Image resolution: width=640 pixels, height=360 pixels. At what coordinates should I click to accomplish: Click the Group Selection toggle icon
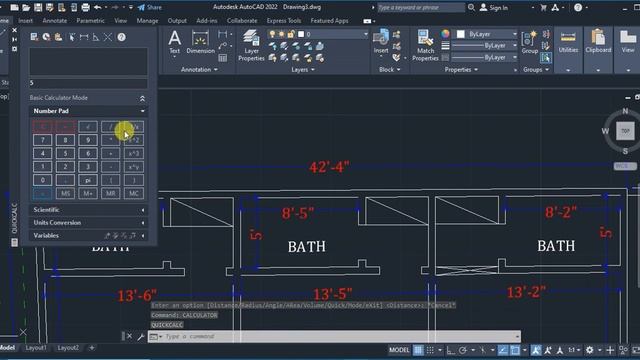pyautogui.click(x=546, y=58)
